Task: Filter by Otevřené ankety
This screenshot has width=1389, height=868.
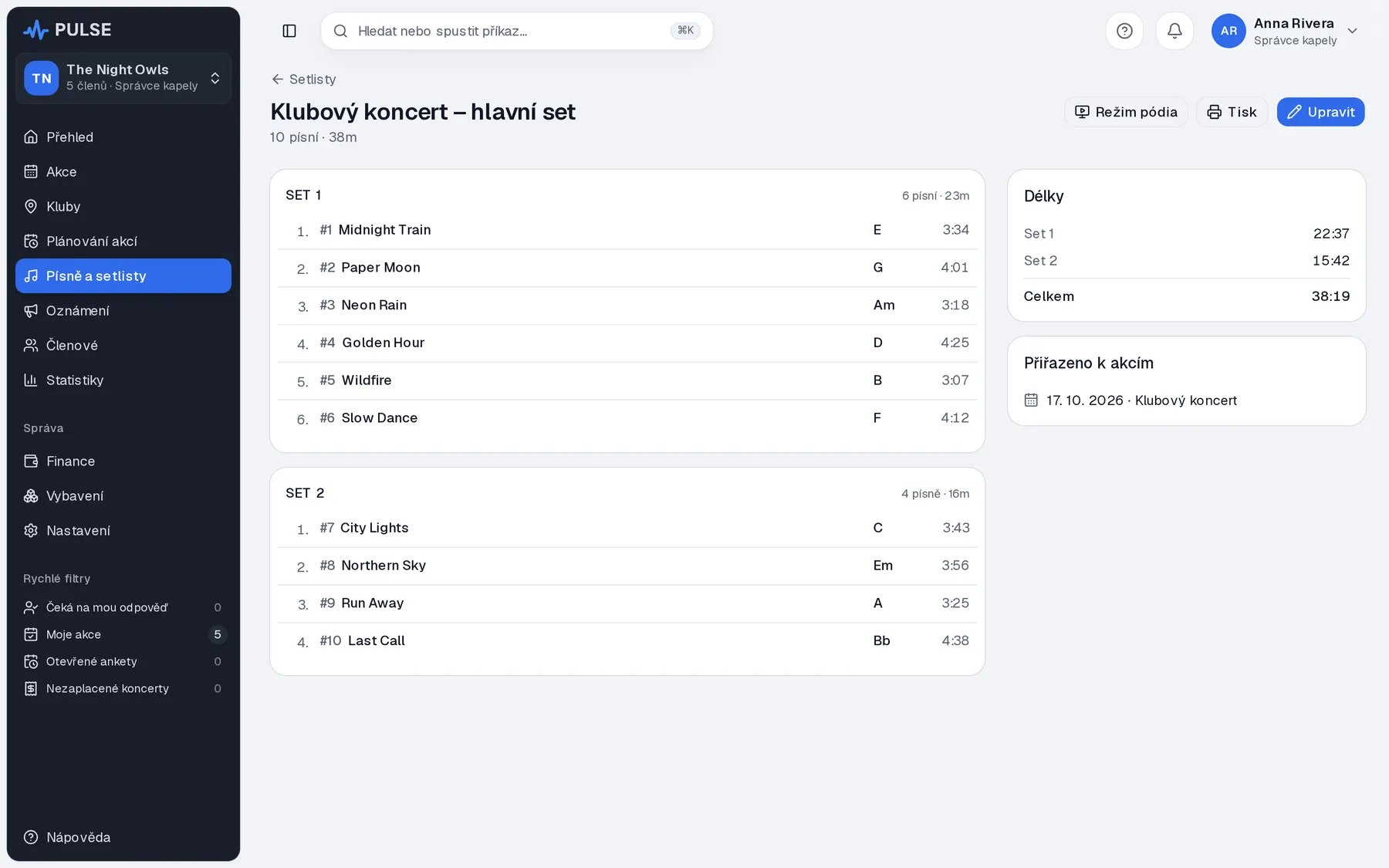Action: pyautogui.click(x=123, y=661)
